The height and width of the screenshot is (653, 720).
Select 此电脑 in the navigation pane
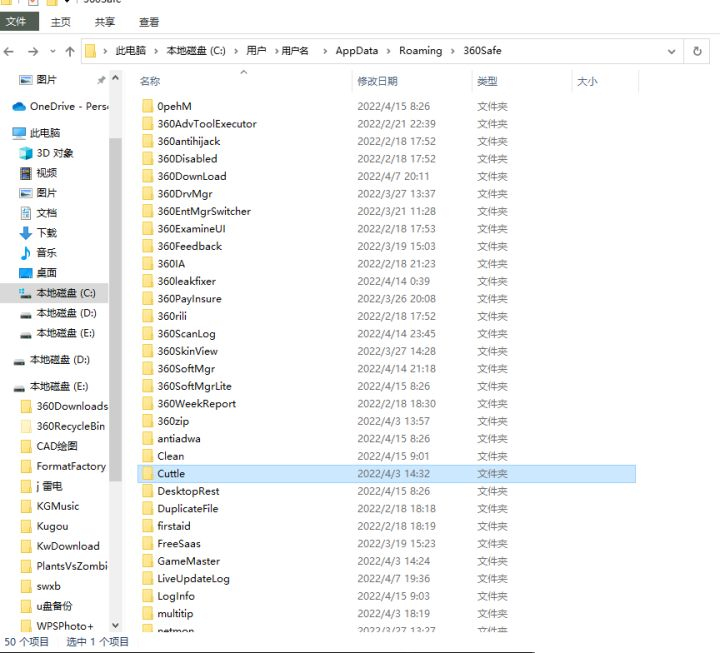tap(36, 133)
